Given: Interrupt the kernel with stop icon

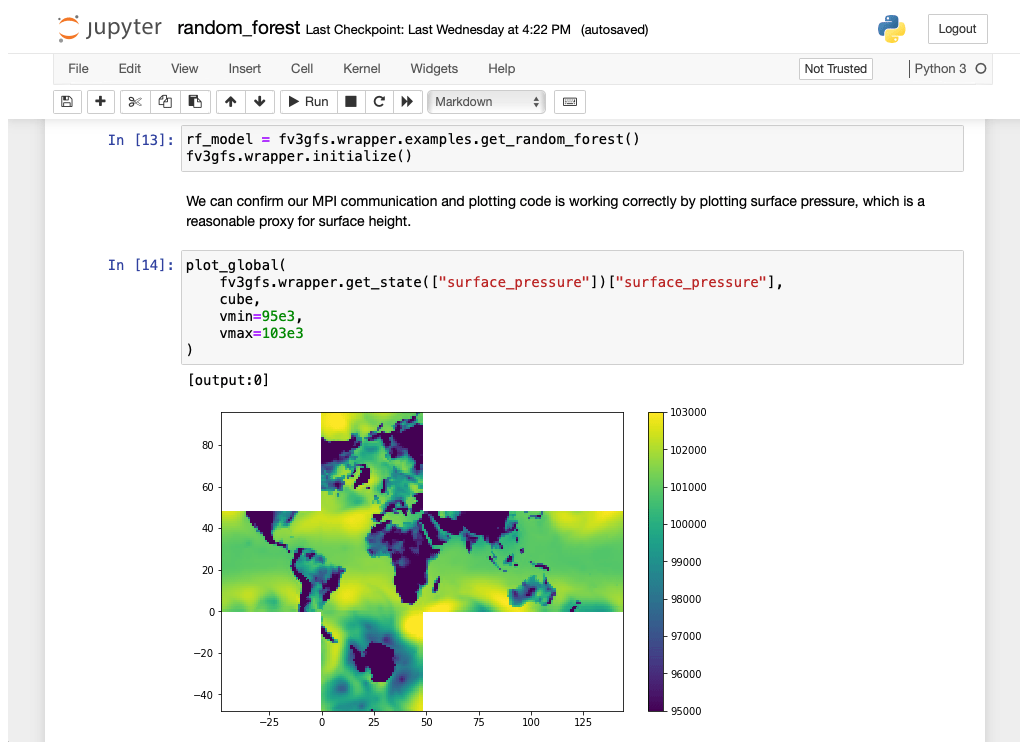Looking at the screenshot, I should [x=350, y=101].
